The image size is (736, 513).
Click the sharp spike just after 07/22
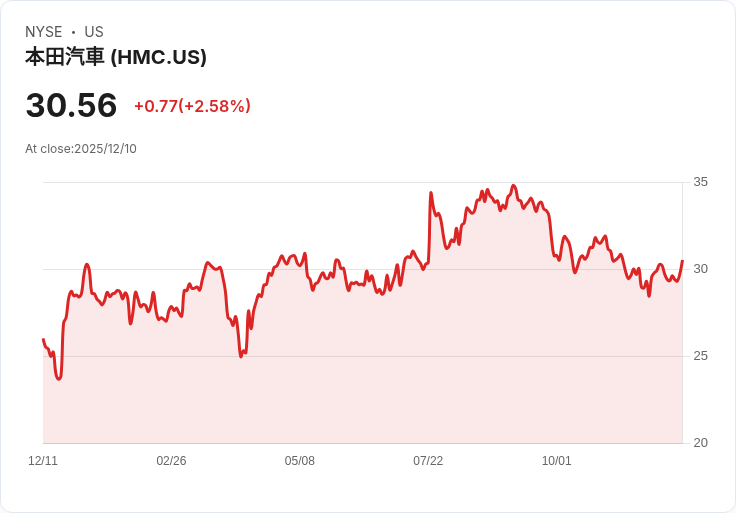pyautogui.click(x=431, y=193)
